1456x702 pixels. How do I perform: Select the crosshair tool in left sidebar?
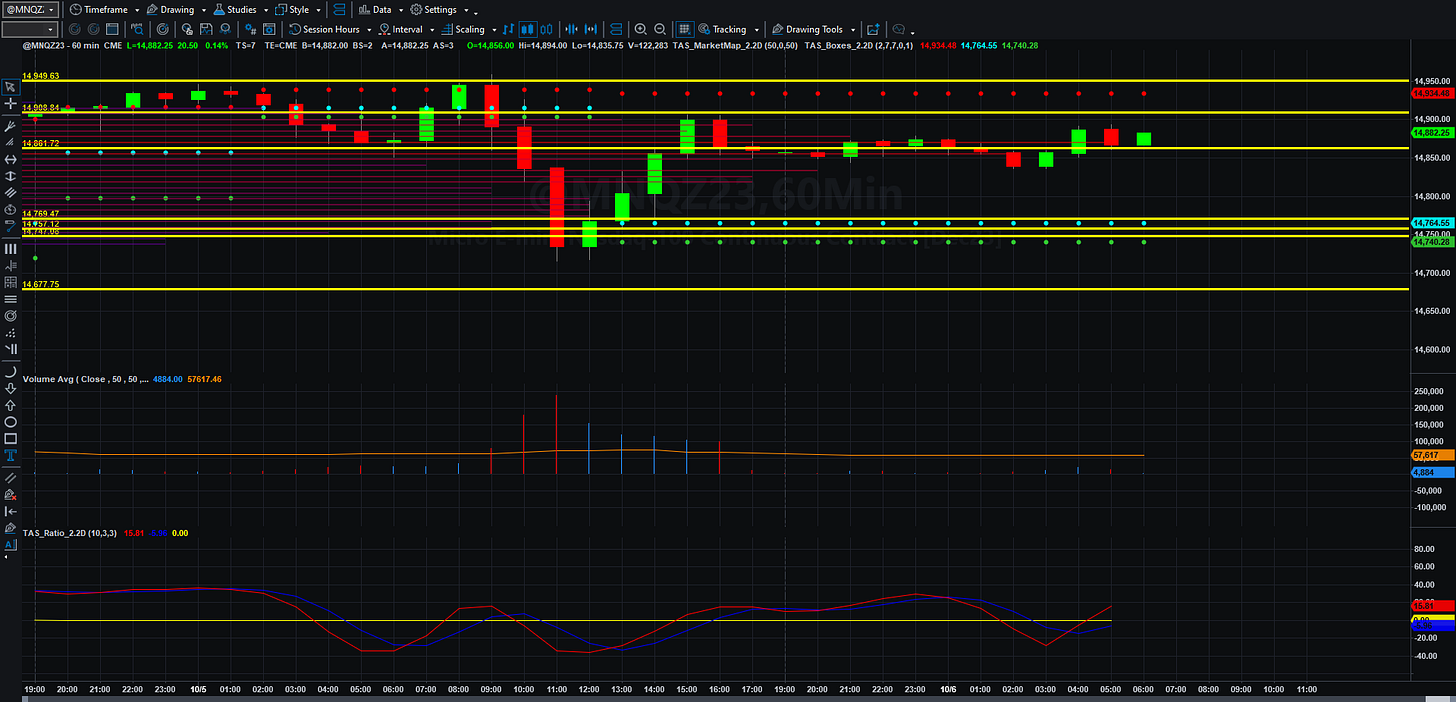click(10, 103)
